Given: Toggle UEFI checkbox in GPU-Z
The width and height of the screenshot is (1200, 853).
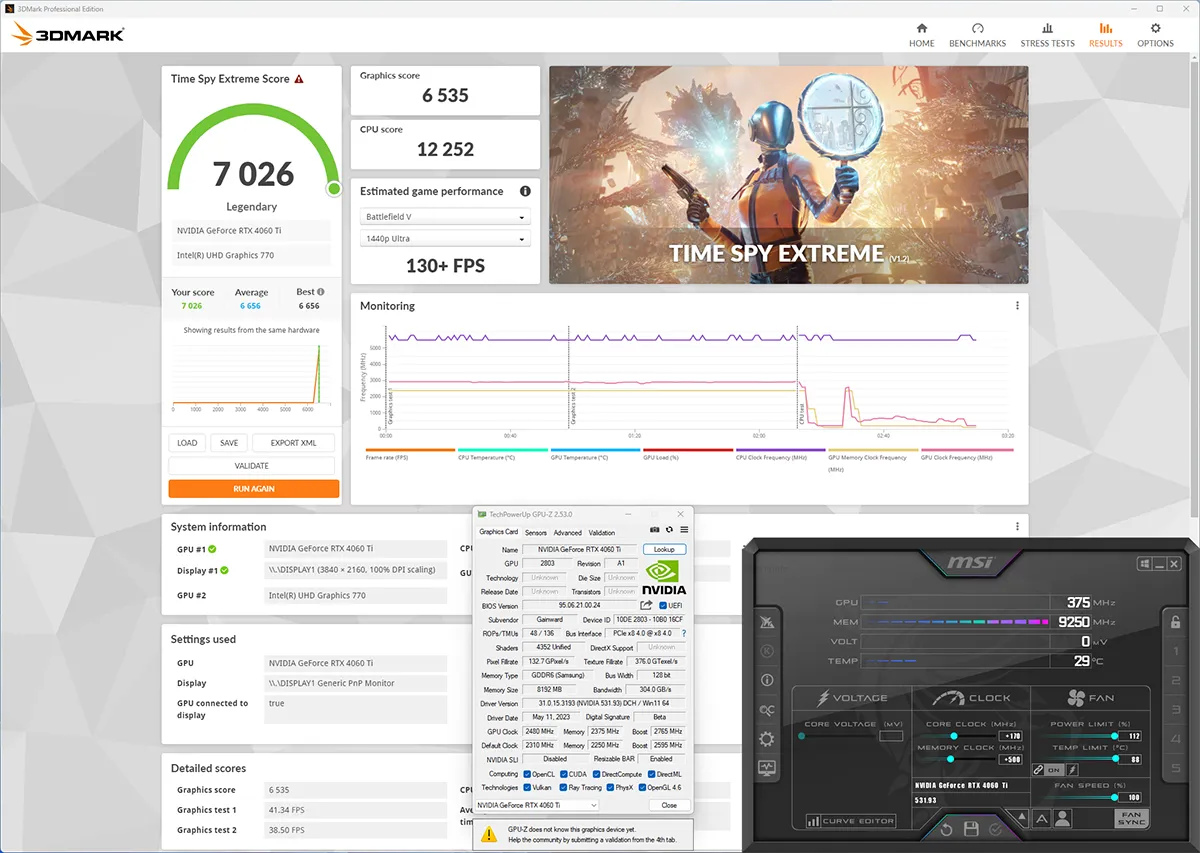Looking at the screenshot, I should click(x=663, y=605).
